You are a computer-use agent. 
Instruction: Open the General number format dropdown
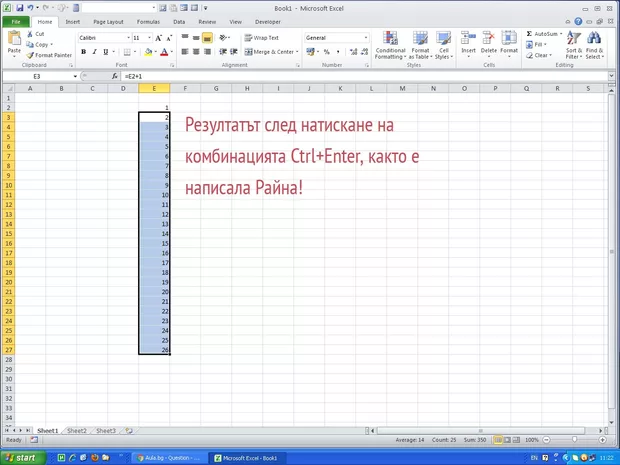pos(366,38)
